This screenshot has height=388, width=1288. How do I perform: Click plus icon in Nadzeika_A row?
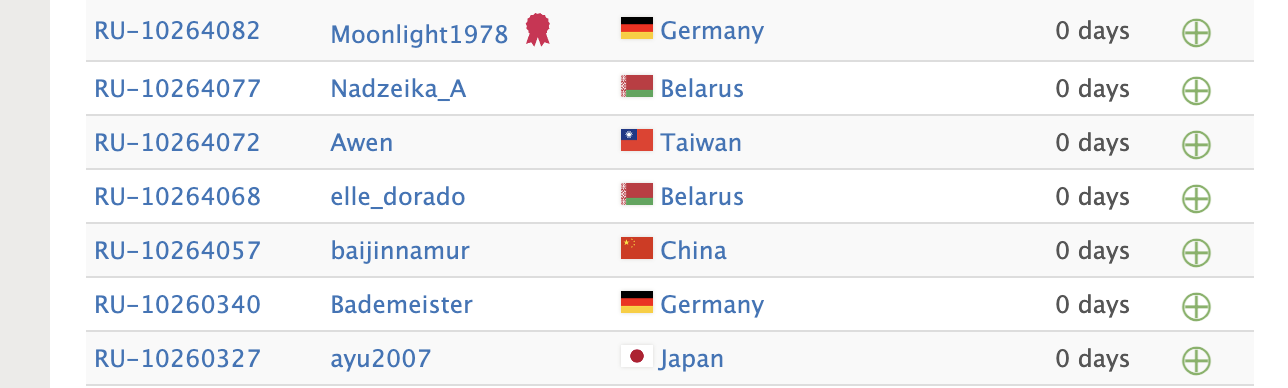1196,90
